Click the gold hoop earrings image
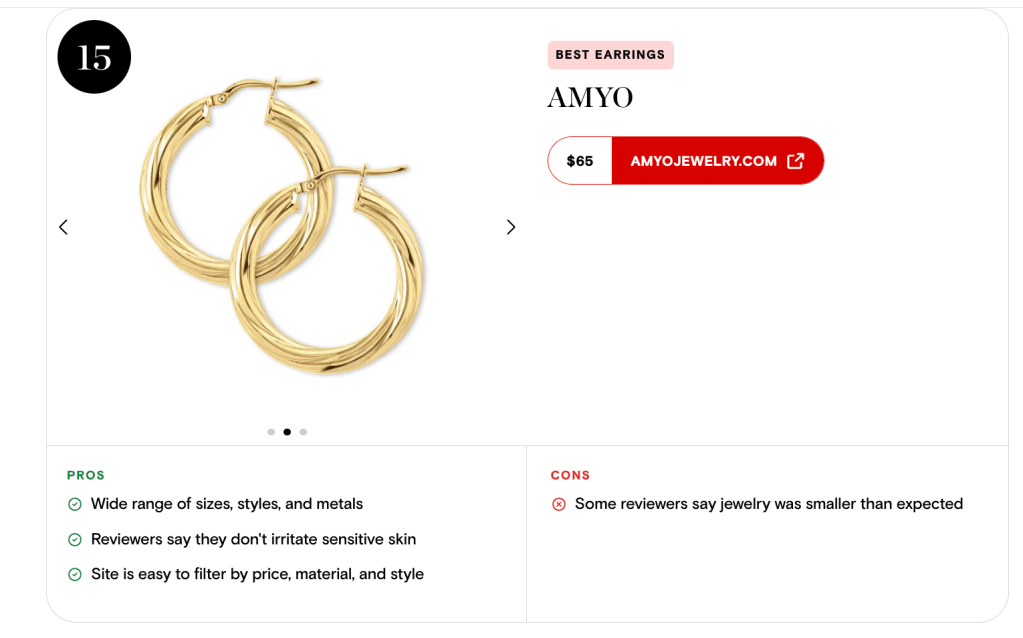The height and width of the screenshot is (638, 1023). click(285, 225)
